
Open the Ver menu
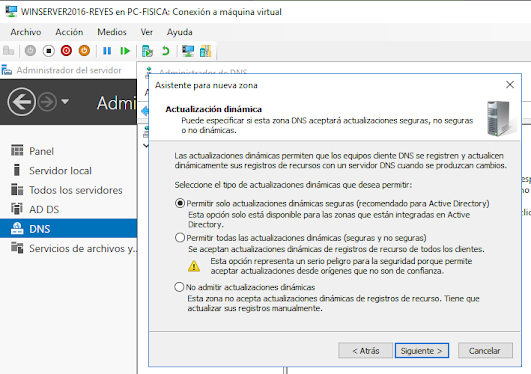(147, 32)
